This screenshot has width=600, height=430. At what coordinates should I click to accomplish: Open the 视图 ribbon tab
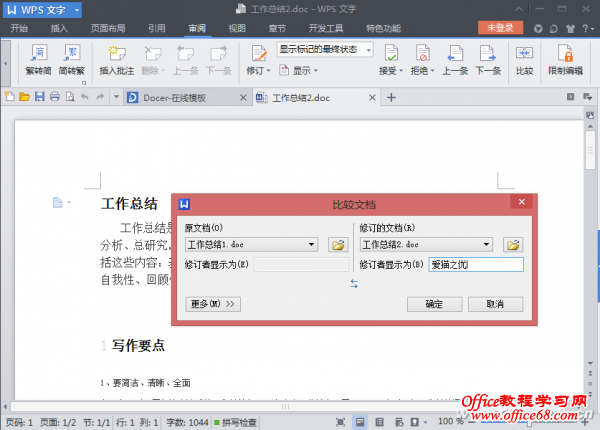point(237,28)
